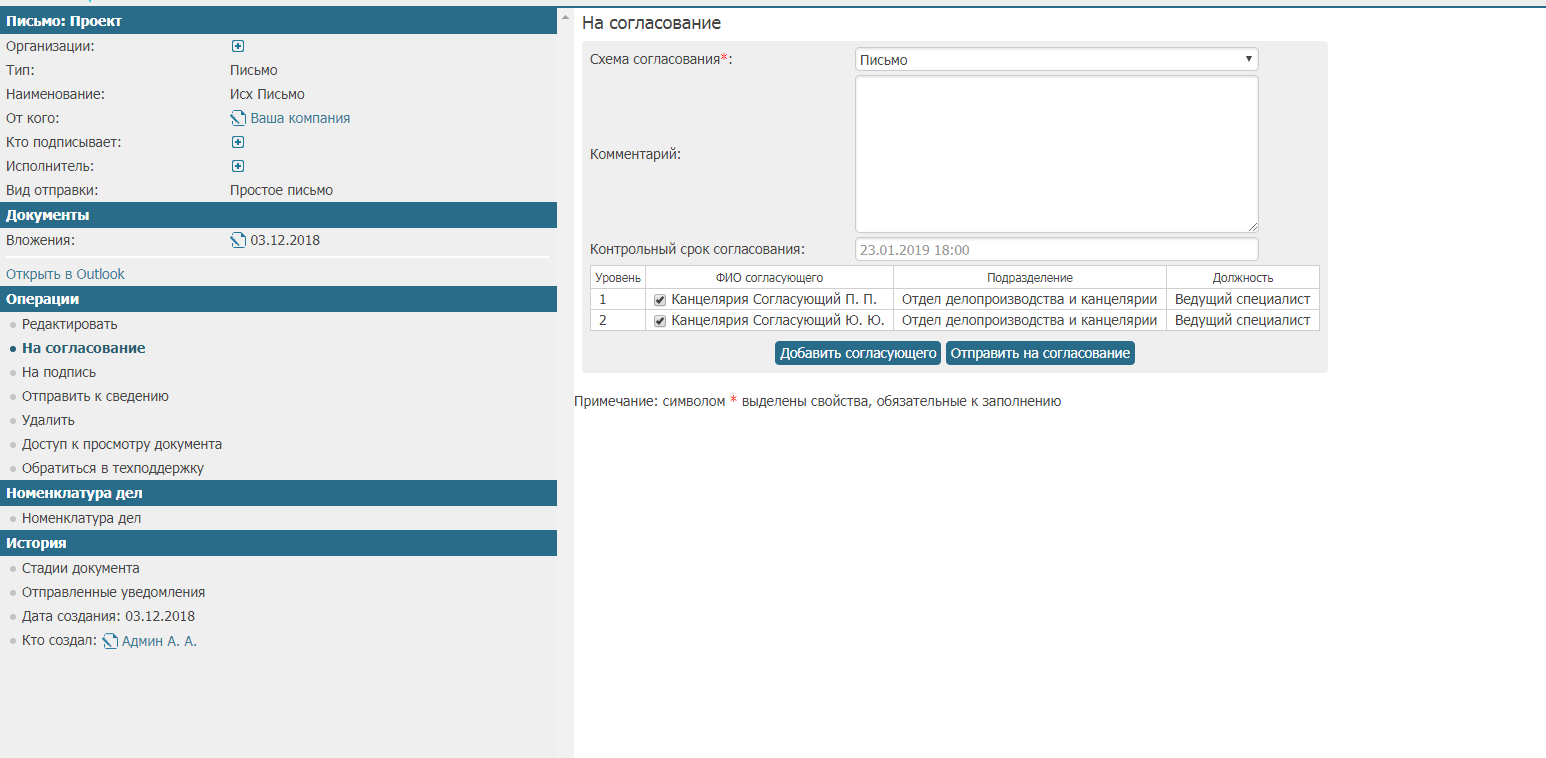Click Отдел делопроизводства cell in level 1 row

1030,299
